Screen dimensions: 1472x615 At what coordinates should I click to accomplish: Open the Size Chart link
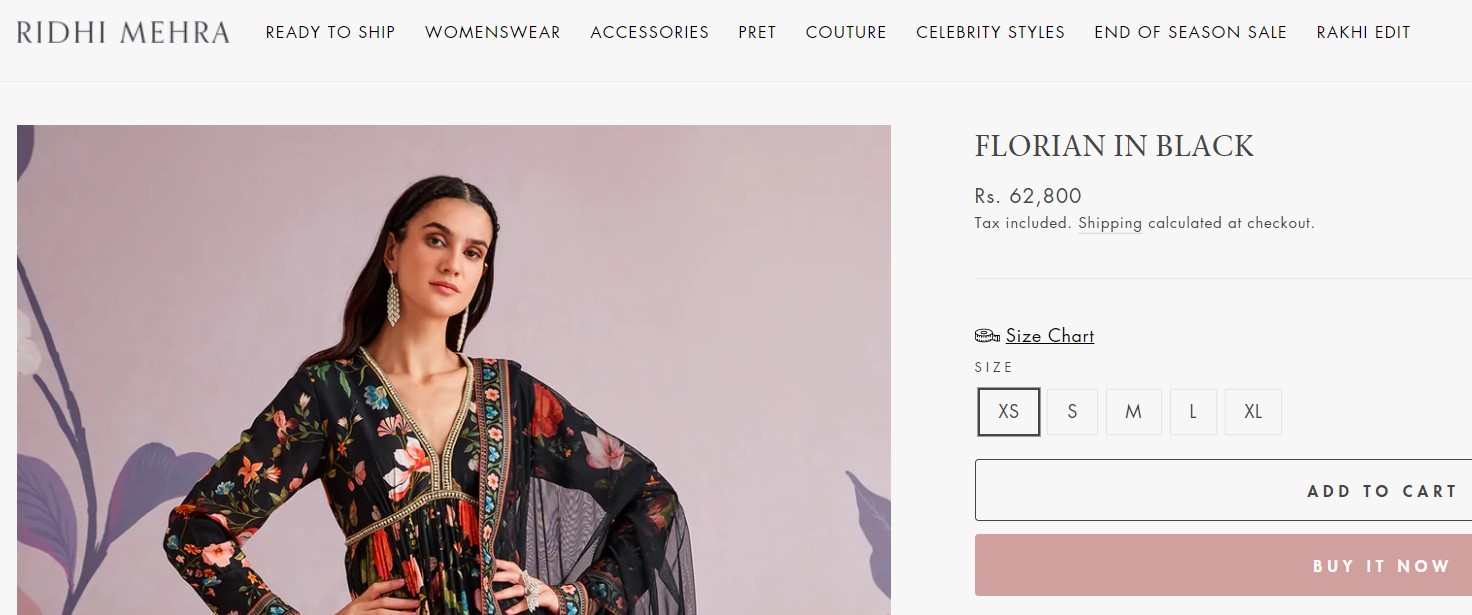pyautogui.click(x=1049, y=336)
